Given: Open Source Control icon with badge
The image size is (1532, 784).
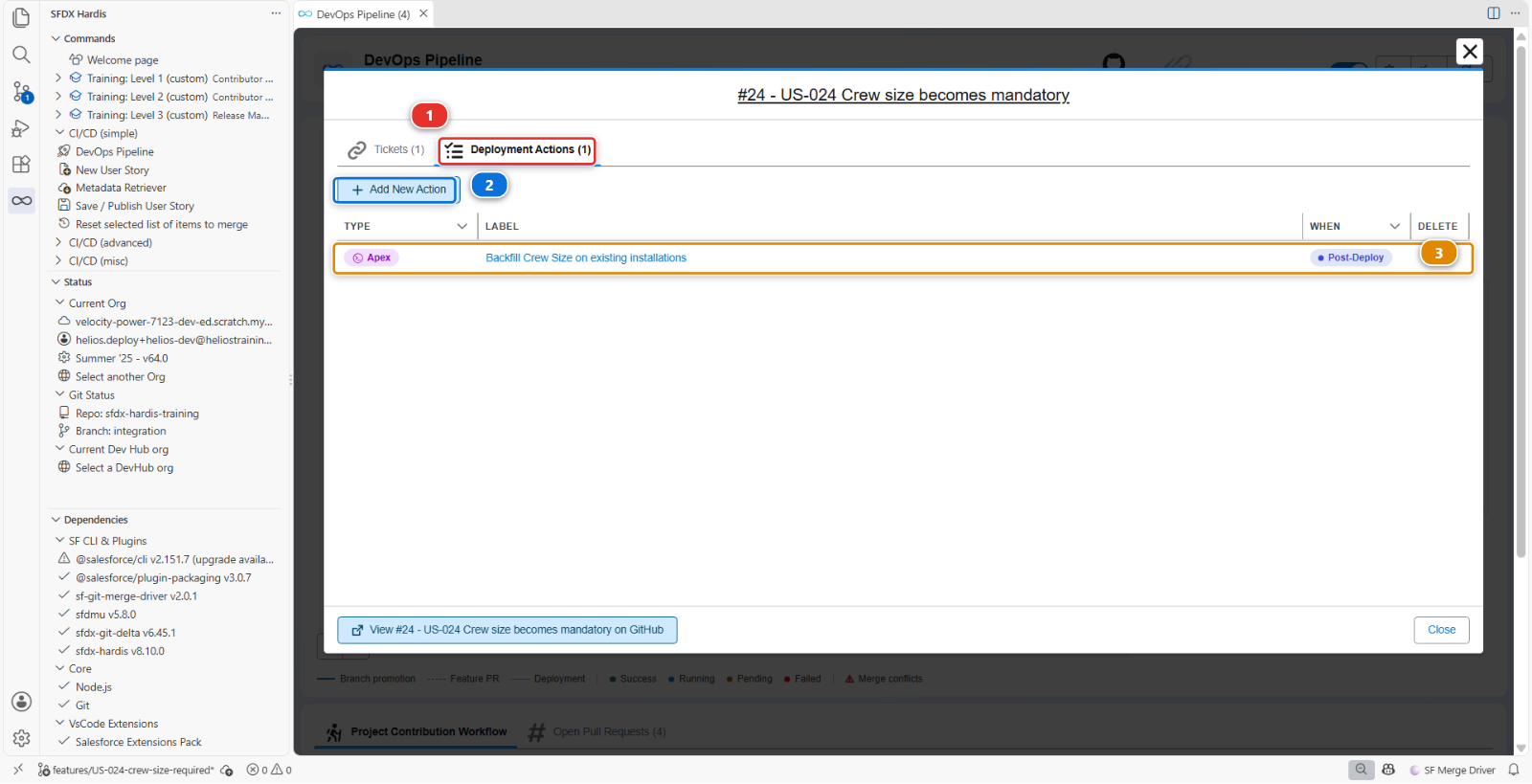Looking at the screenshot, I should pos(21,92).
